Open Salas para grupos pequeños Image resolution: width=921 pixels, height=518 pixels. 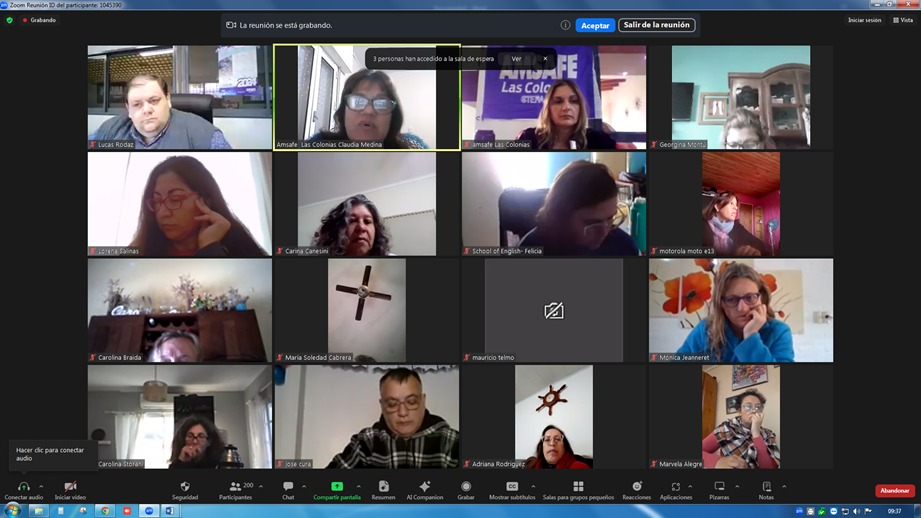tap(578, 487)
